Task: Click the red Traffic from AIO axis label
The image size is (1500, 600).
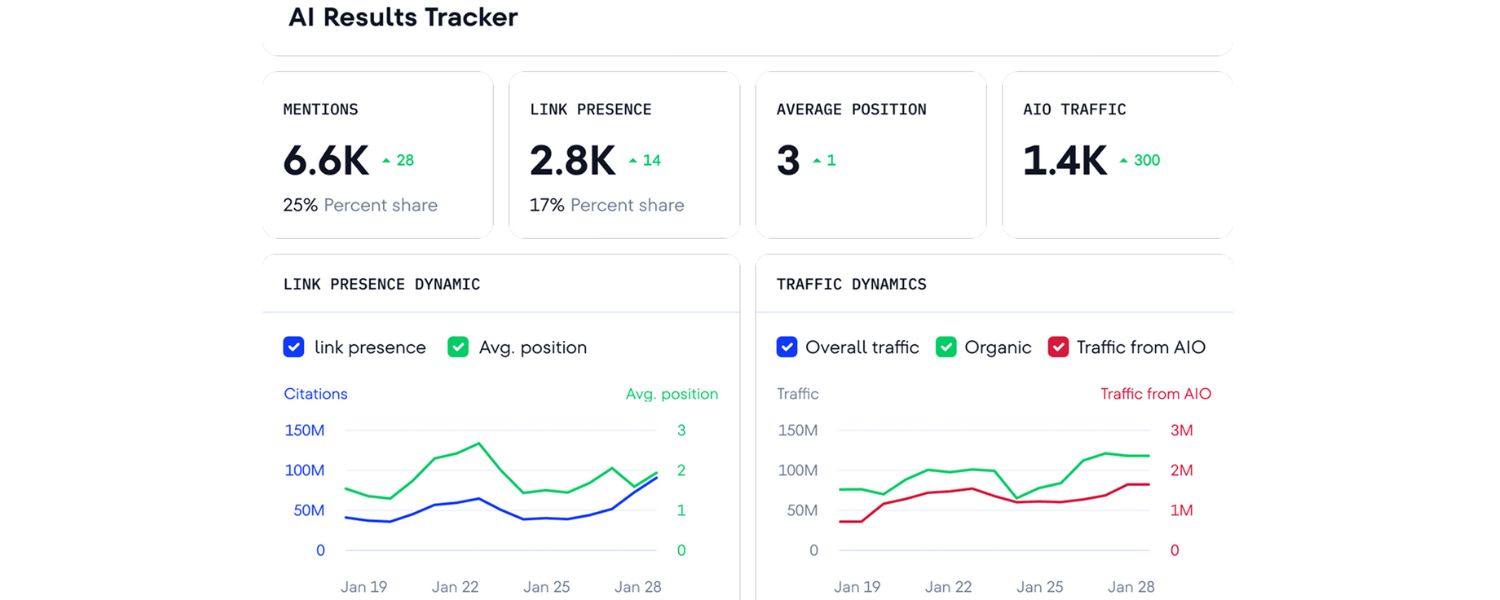Action: coord(1155,393)
